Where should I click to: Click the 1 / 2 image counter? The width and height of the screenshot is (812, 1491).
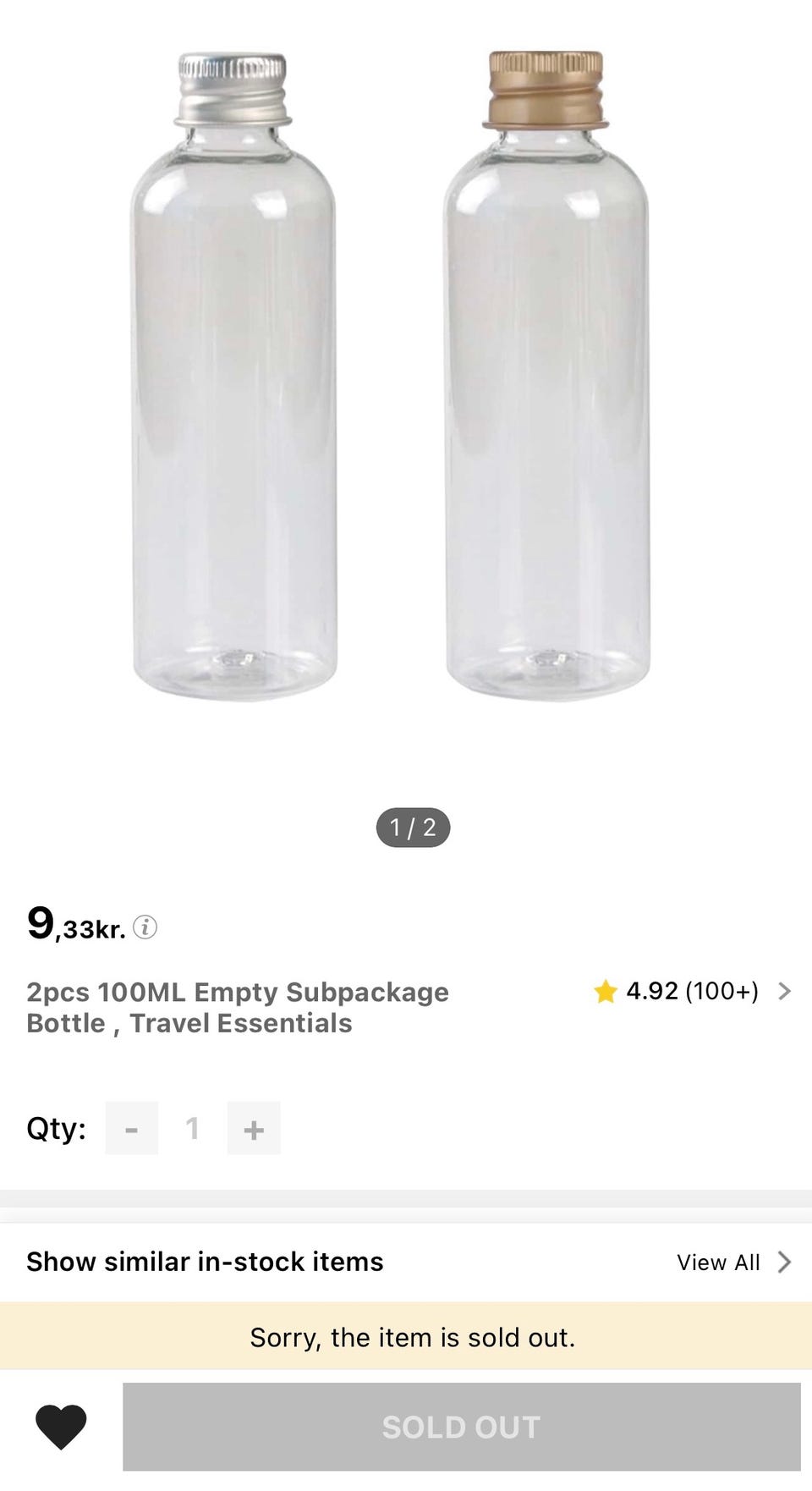(x=413, y=828)
